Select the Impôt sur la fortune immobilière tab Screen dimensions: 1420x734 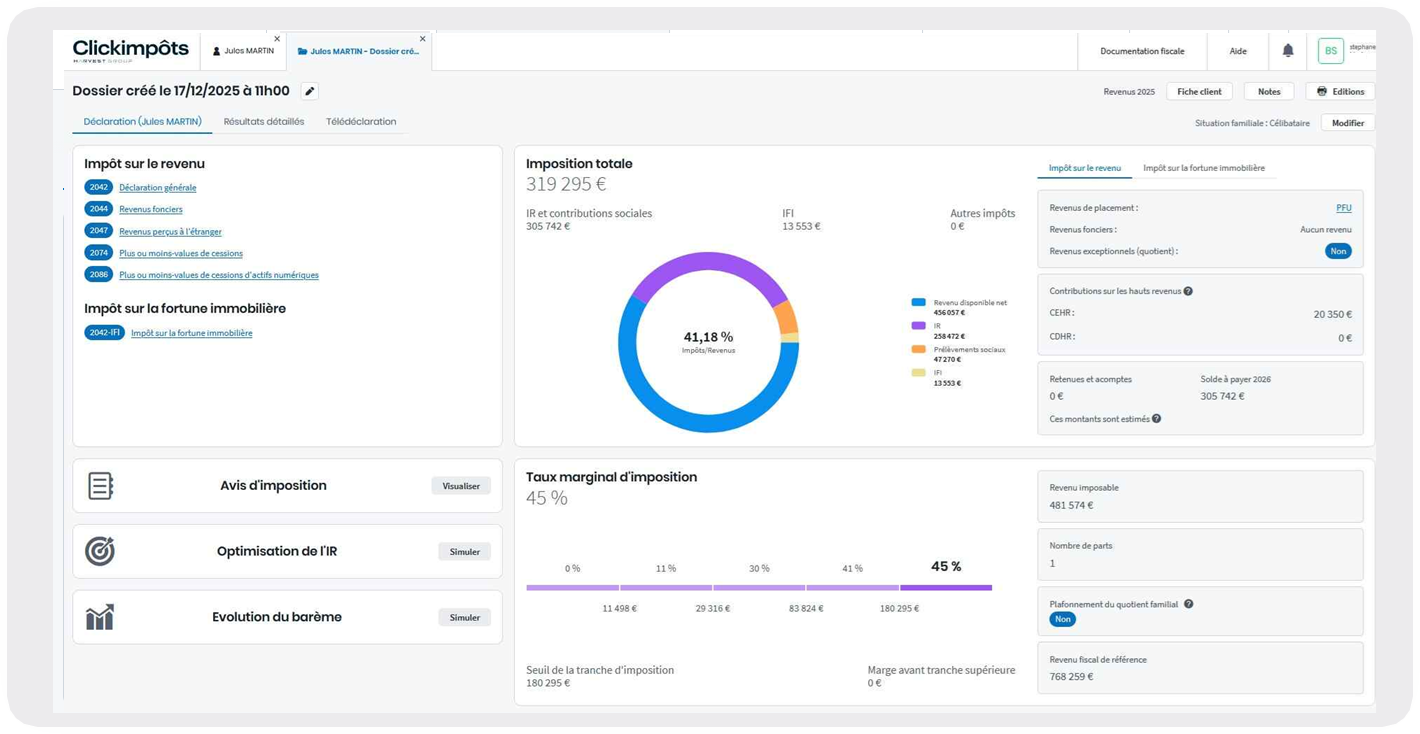tap(1203, 168)
